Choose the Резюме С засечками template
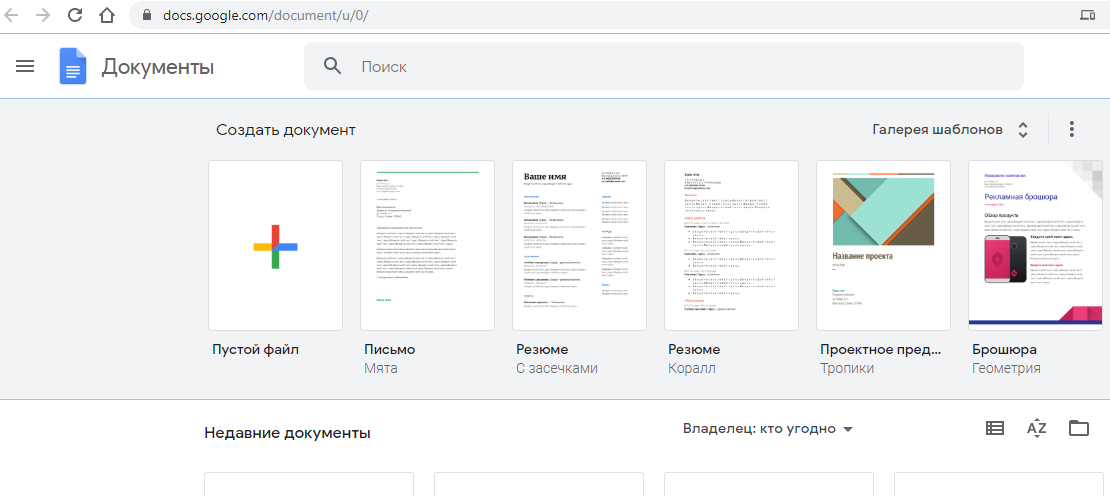Screen dimensions: 1110x496 [579, 245]
